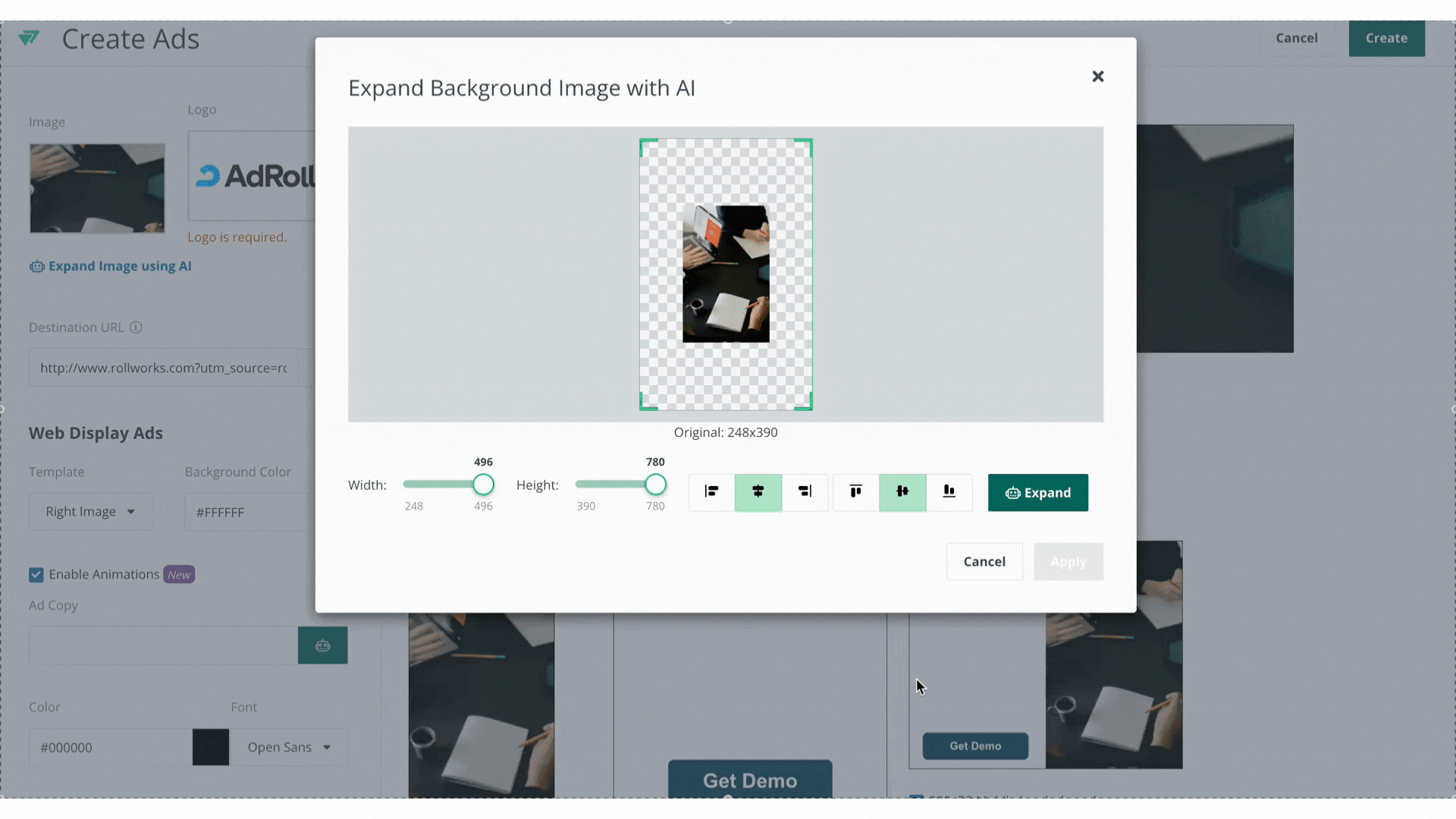Open the Open Sans font dropdown
The height and width of the screenshot is (819, 1456).
click(288, 747)
